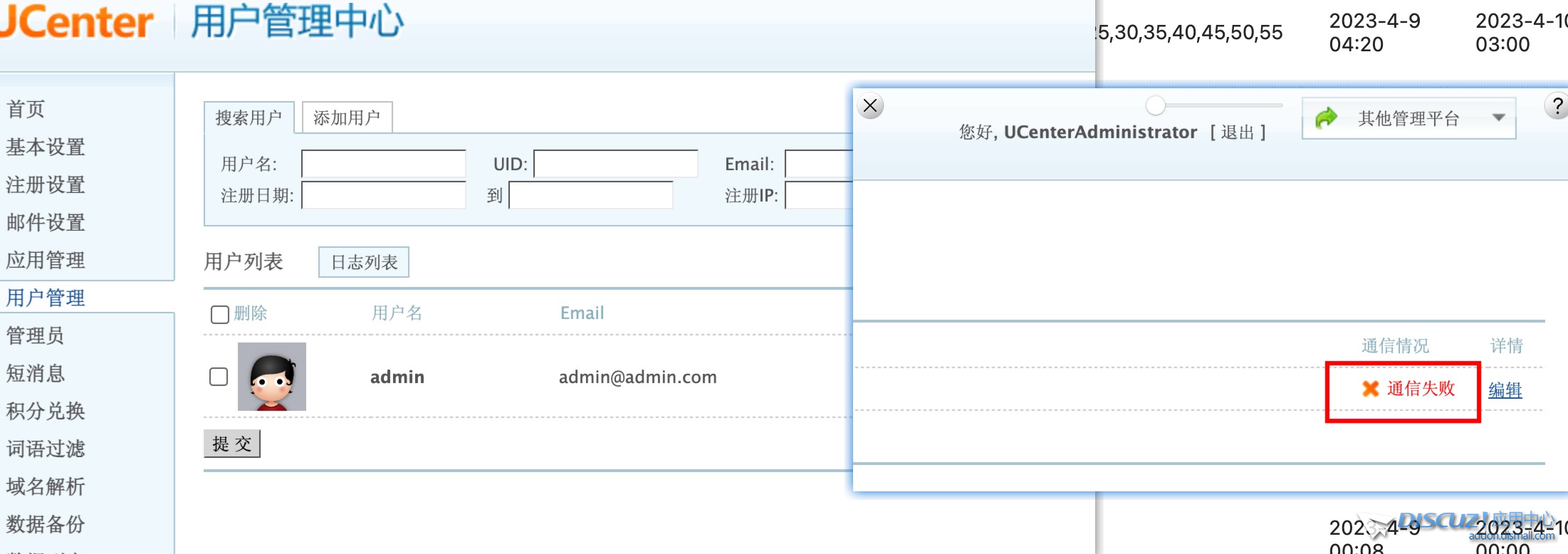Close the overlay popup with X button
1568x554 pixels.
870,106
